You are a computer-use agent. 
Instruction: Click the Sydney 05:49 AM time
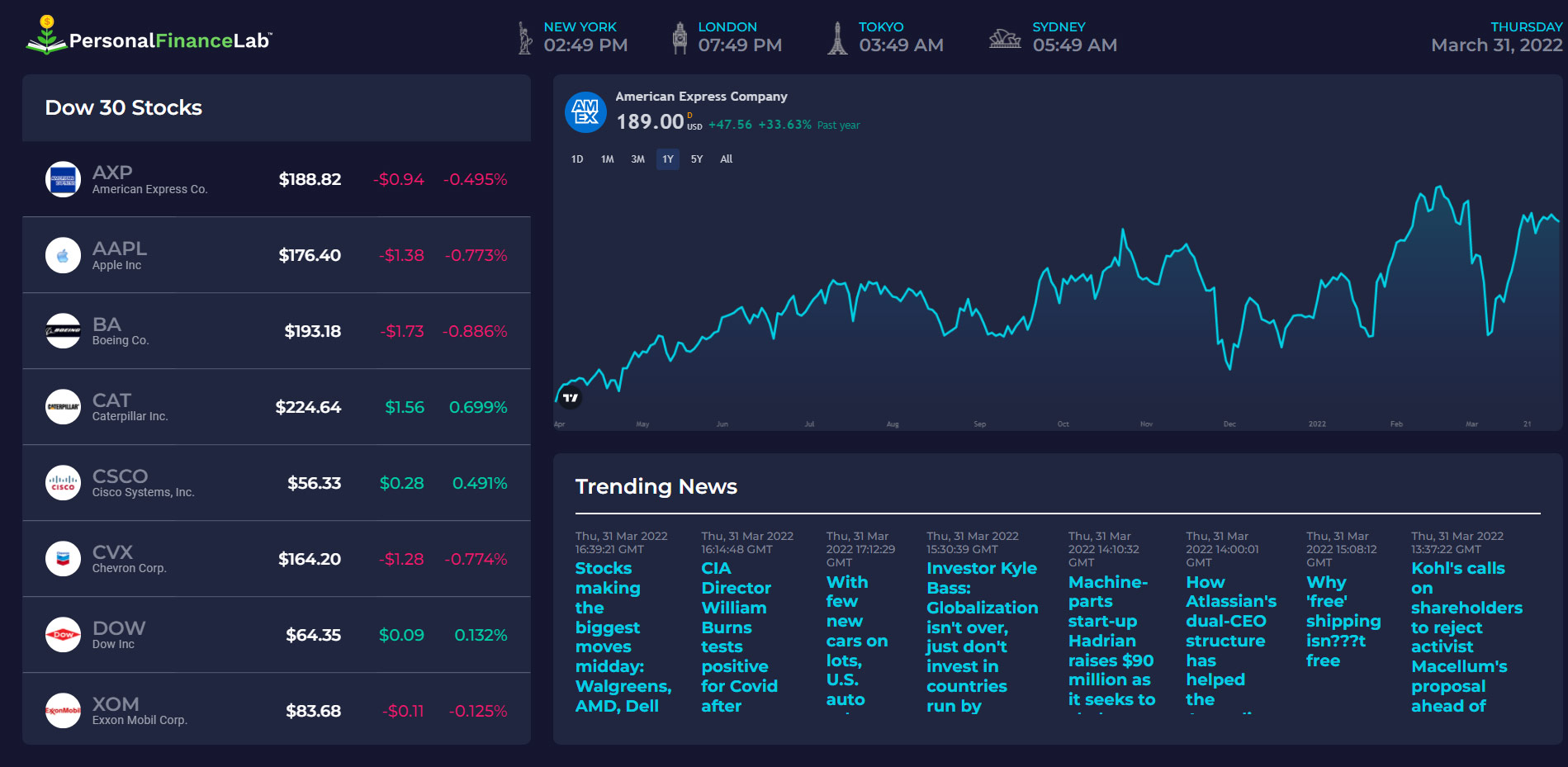click(1074, 45)
